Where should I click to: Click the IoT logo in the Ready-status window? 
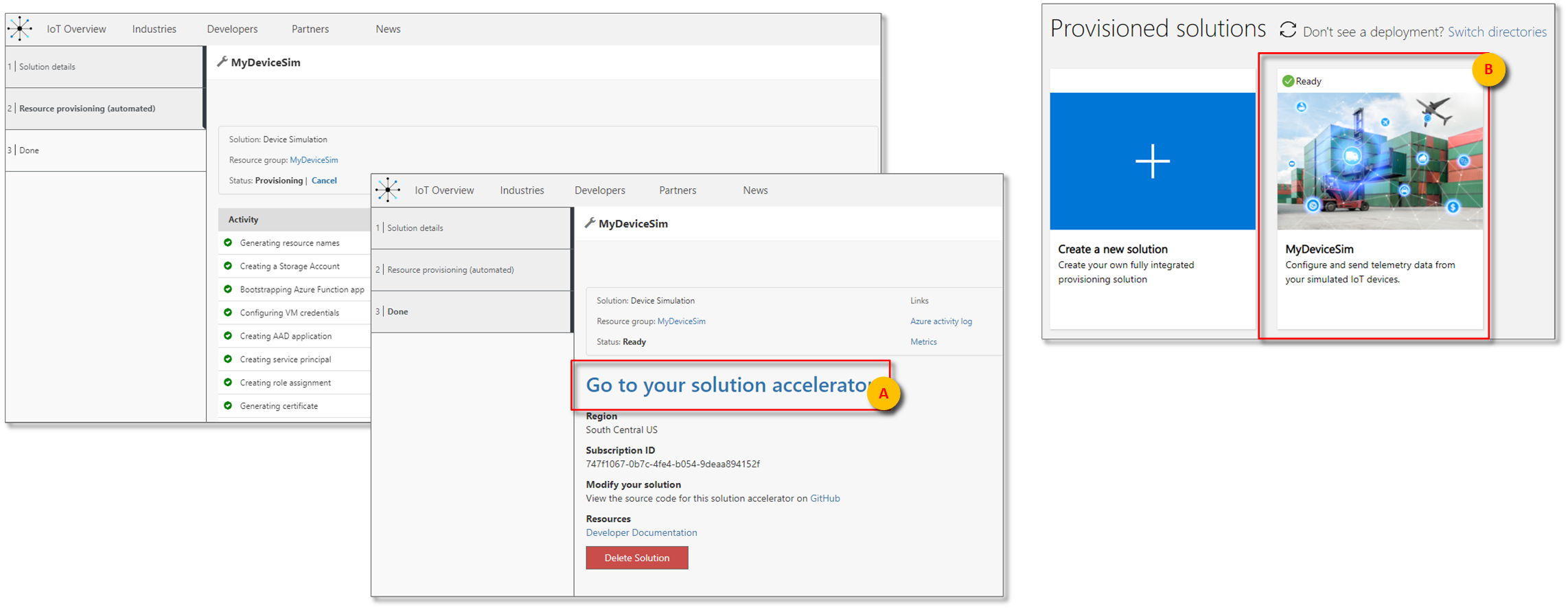pos(388,190)
